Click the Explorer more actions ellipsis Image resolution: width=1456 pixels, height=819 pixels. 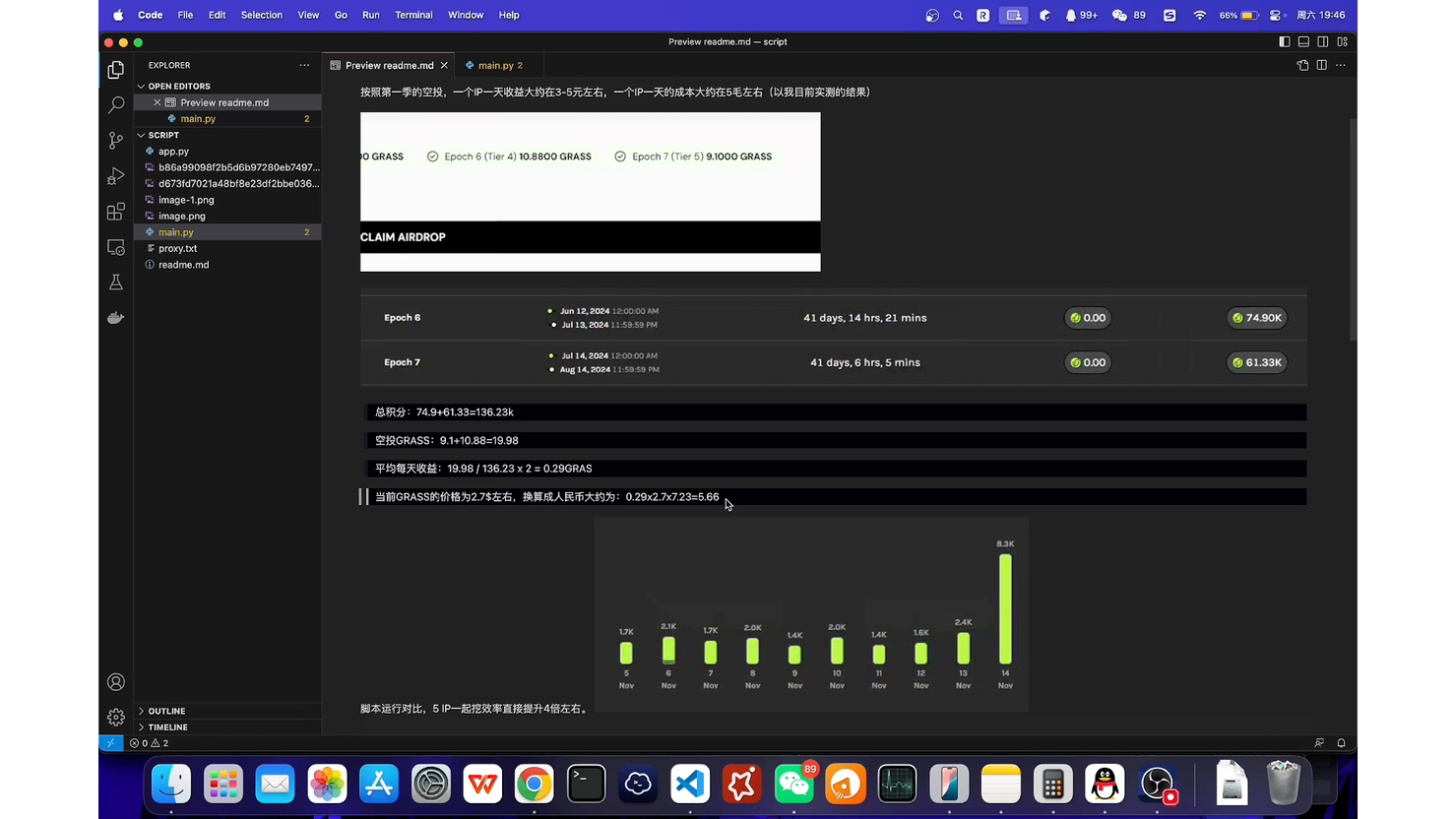(x=304, y=65)
